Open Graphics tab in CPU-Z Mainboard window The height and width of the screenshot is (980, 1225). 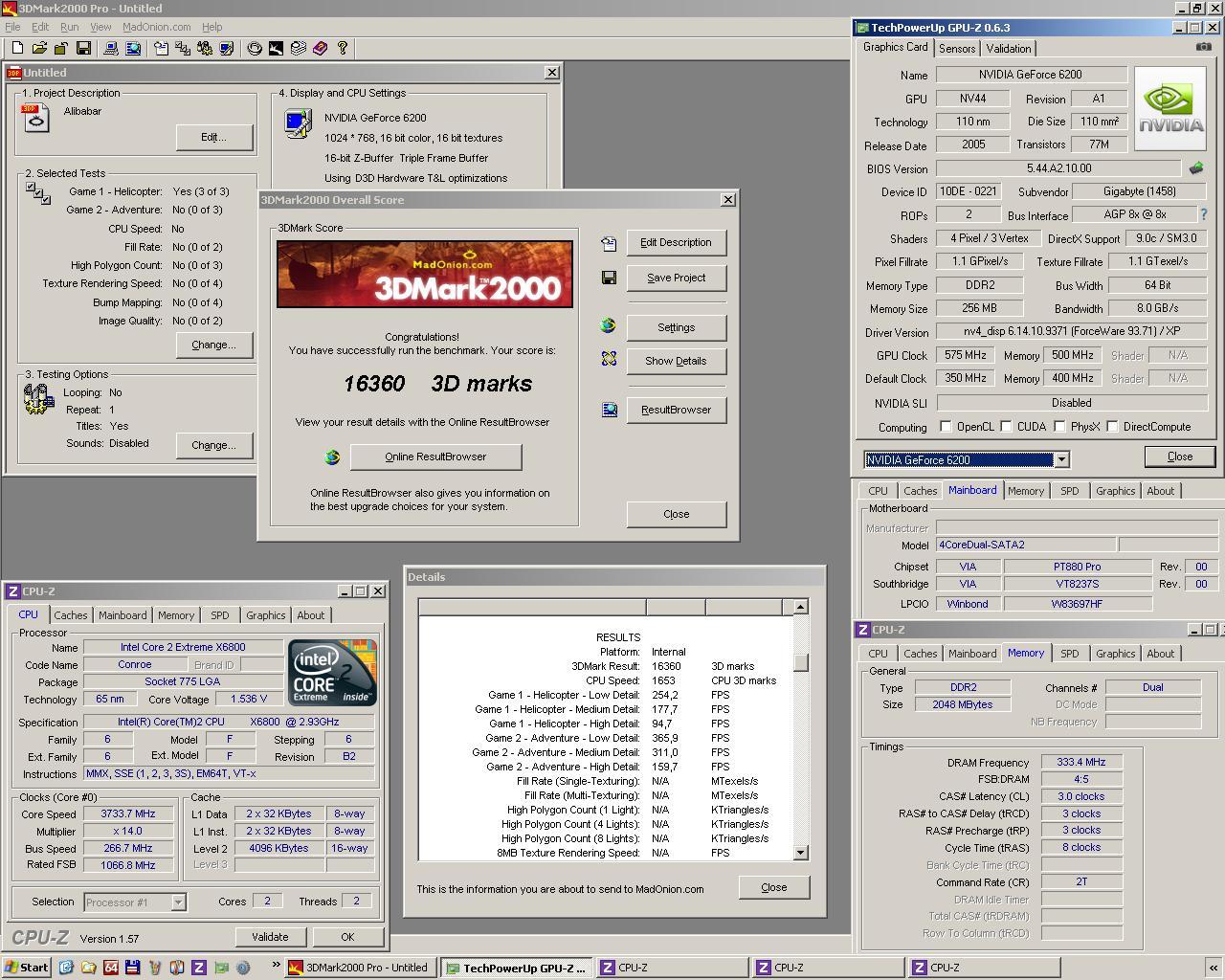click(x=1115, y=491)
